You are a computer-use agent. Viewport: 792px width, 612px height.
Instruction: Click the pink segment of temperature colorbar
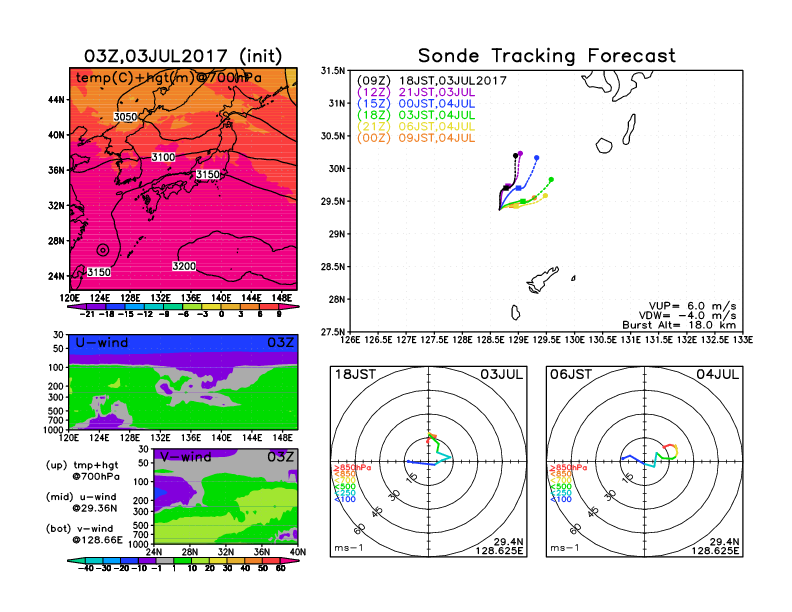click(x=290, y=307)
